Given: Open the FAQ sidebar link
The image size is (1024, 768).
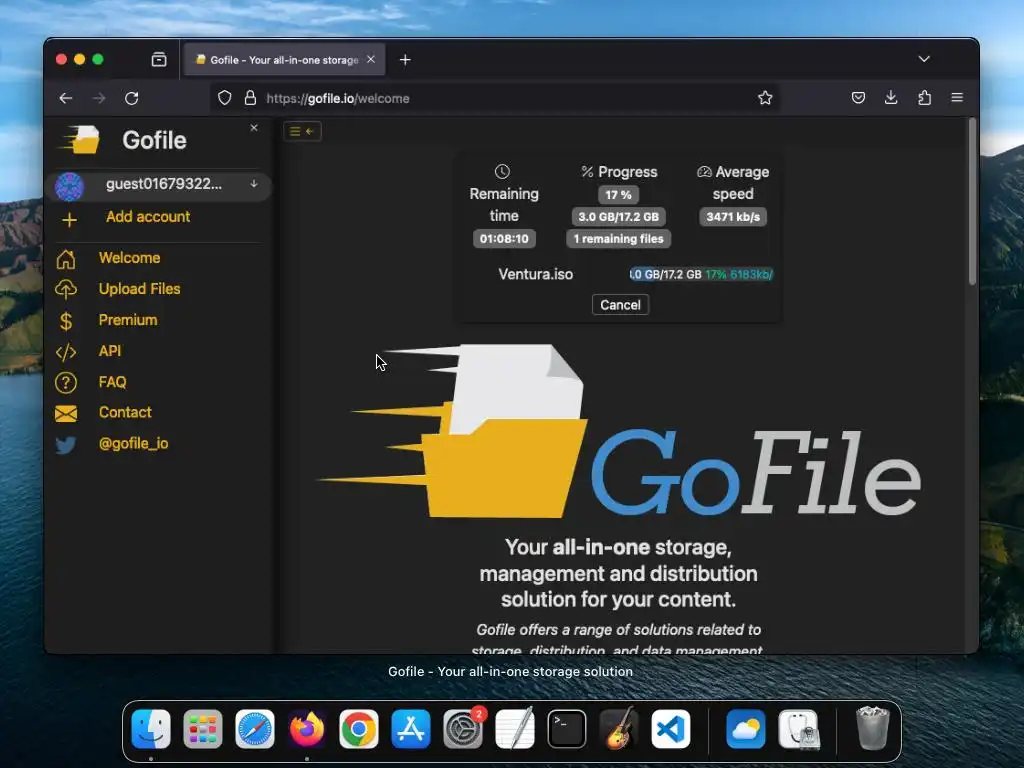Looking at the screenshot, I should pyautogui.click(x=112, y=382).
